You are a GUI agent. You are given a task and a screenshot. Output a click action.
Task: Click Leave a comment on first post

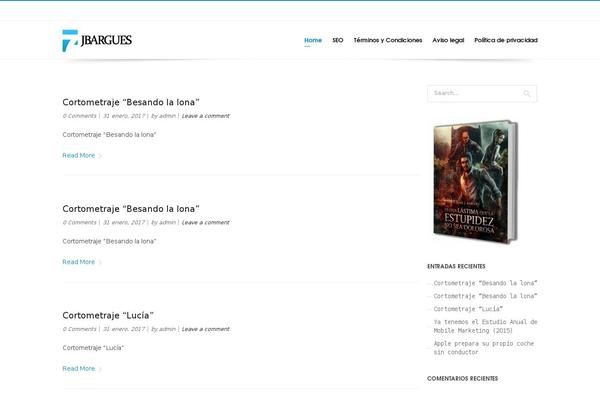[x=205, y=116]
